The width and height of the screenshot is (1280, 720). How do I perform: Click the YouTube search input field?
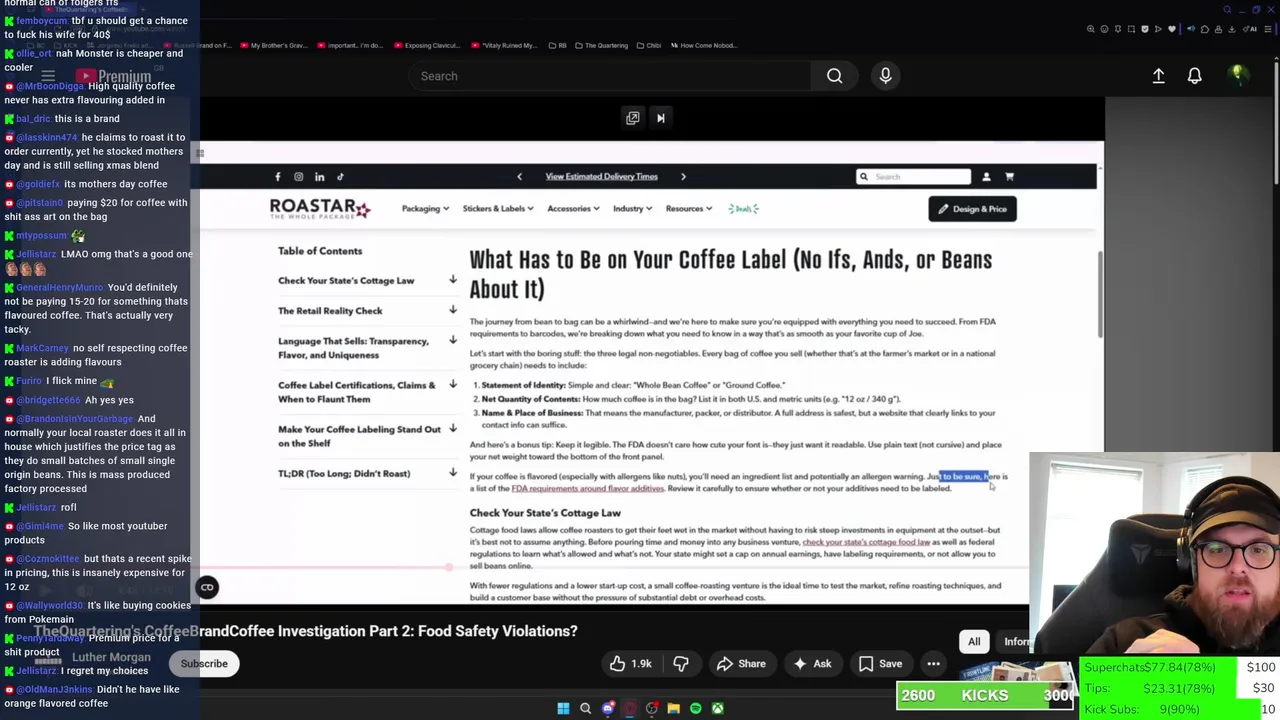coord(610,76)
